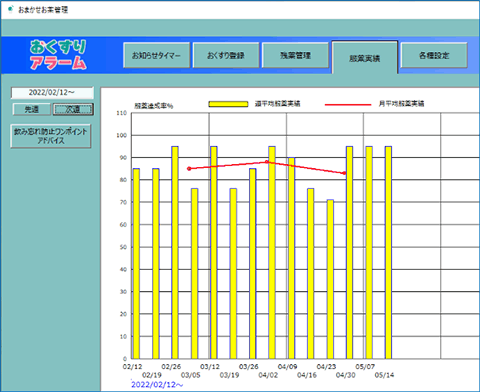Click the last bar at 05/14

pos(388,252)
